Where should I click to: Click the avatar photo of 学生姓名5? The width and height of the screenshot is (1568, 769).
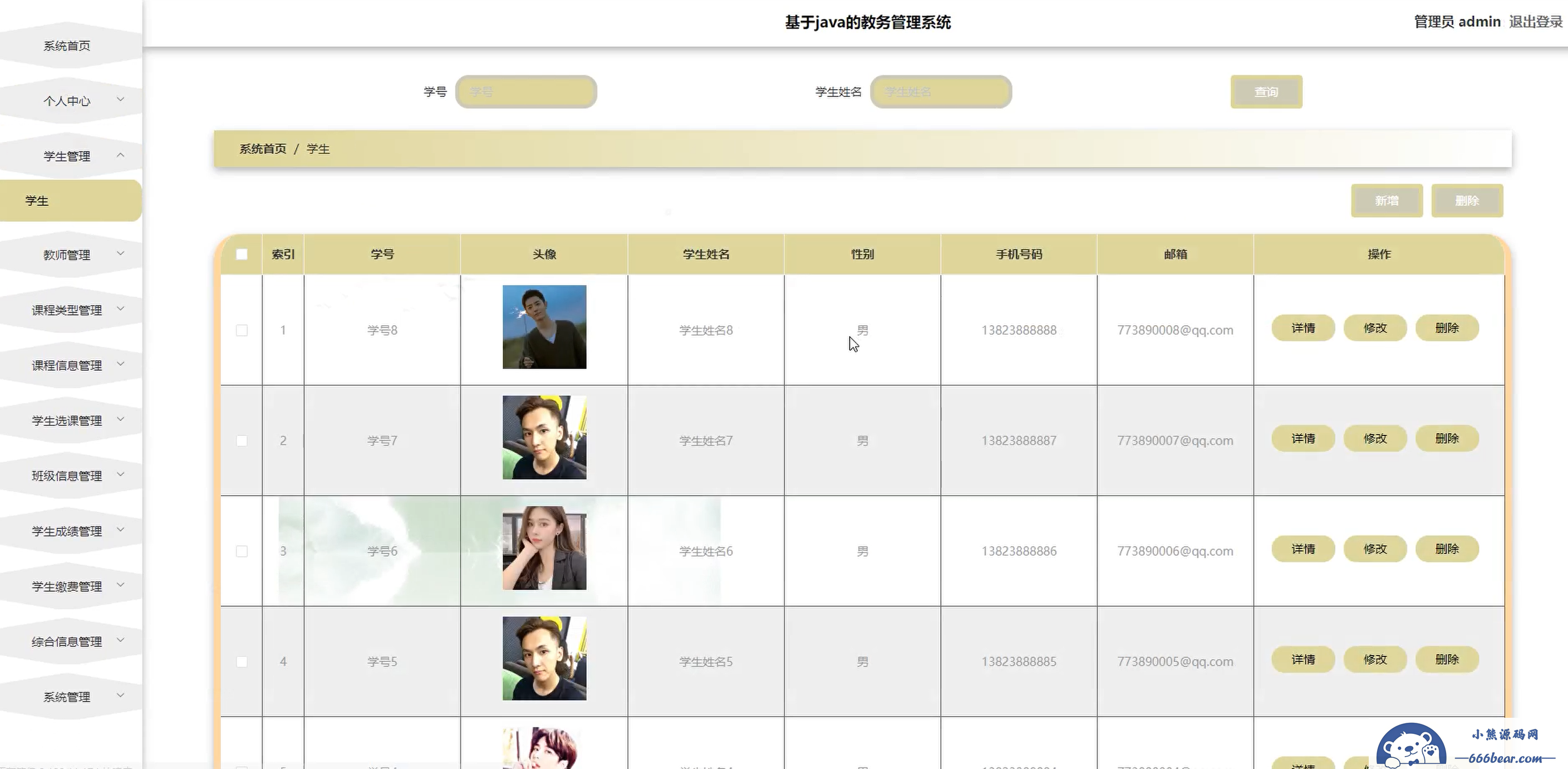[544, 659]
